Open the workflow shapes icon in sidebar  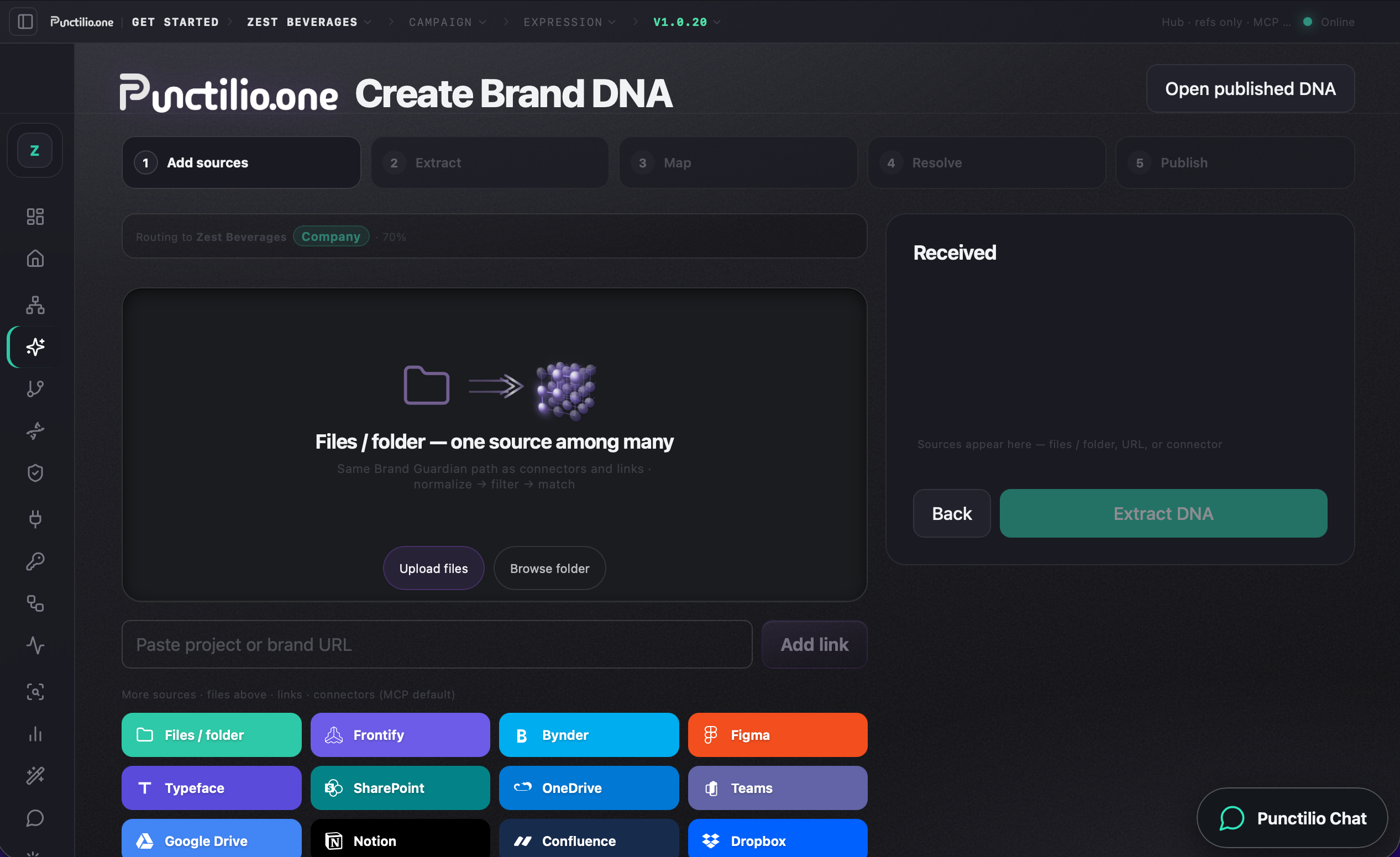(x=35, y=603)
